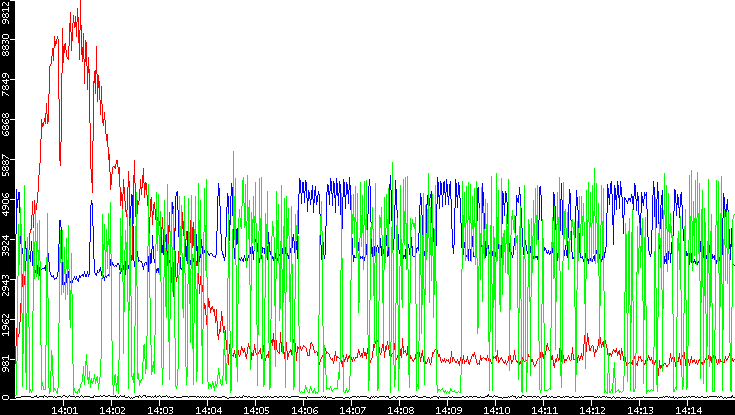The image size is (735, 415).
Task: Click the 14:09 time axis label
Action: 447,409
